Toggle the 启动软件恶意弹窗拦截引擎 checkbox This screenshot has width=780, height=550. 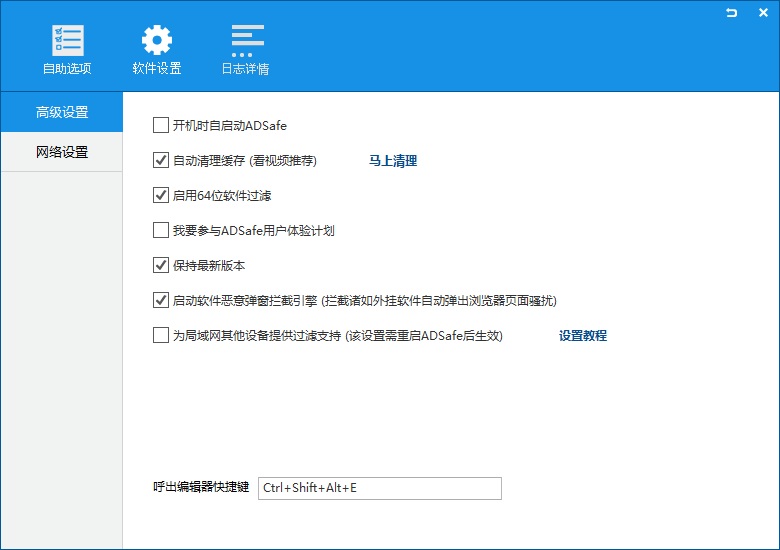pos(161,300)
